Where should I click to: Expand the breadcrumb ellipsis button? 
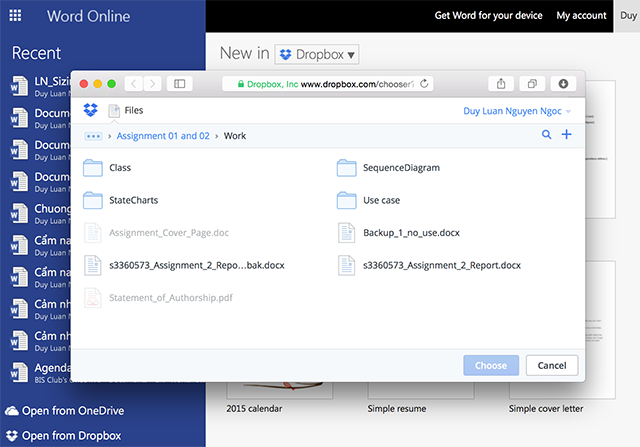pos(93,136)
